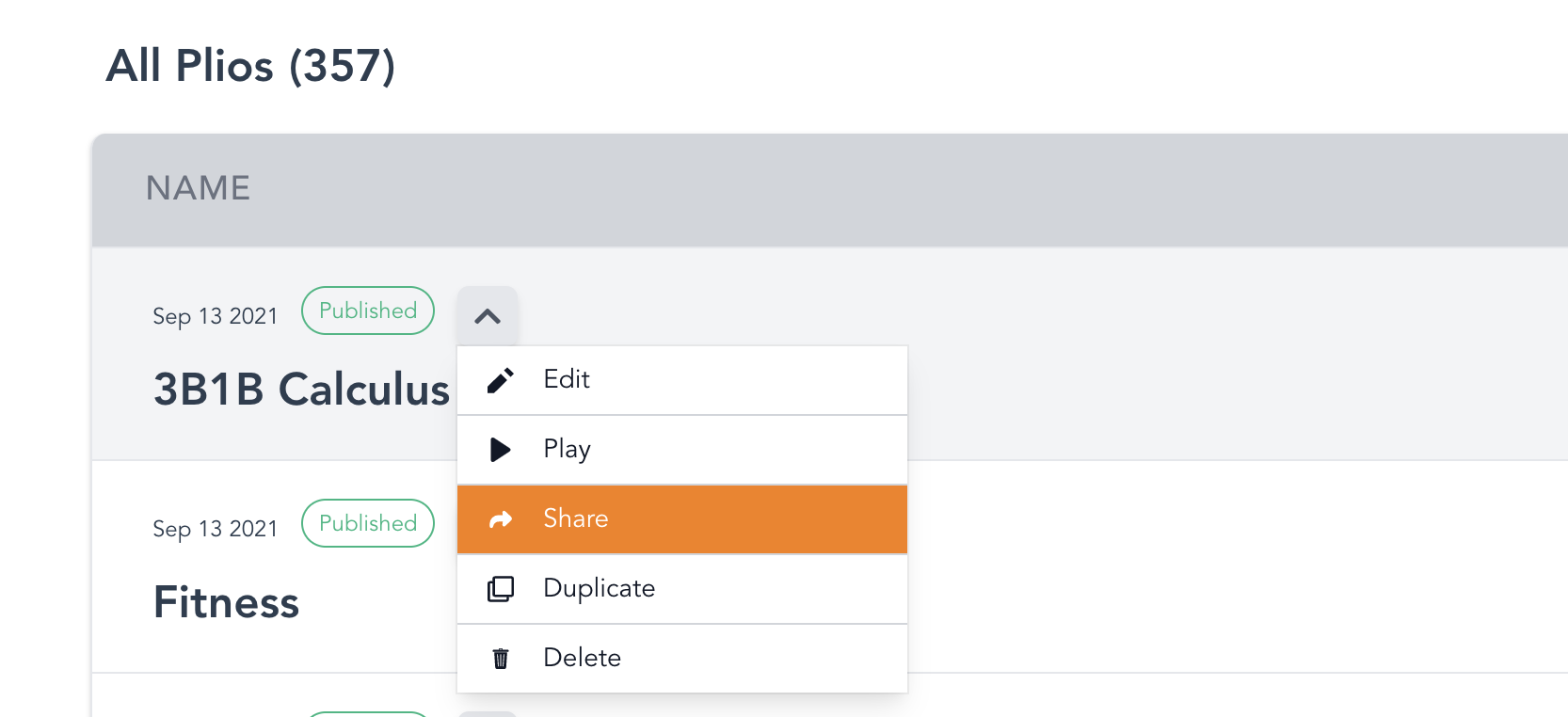The height and width of the screenshot is (717, 1568).
Task: Click the Sep 13 2021 date above Fitness
Action: coord(216,529)
